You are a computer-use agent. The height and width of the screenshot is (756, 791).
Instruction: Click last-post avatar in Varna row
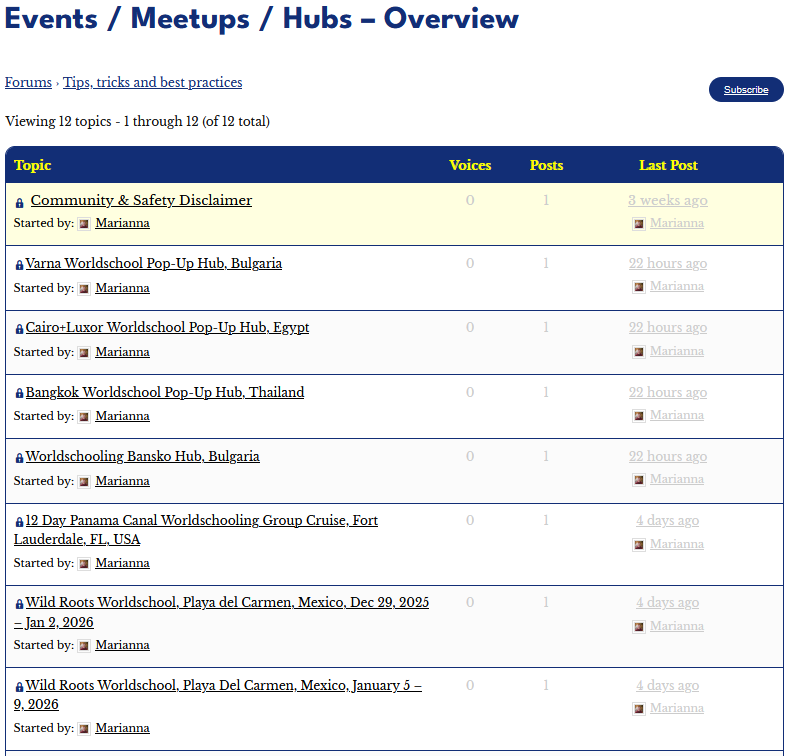639,287
